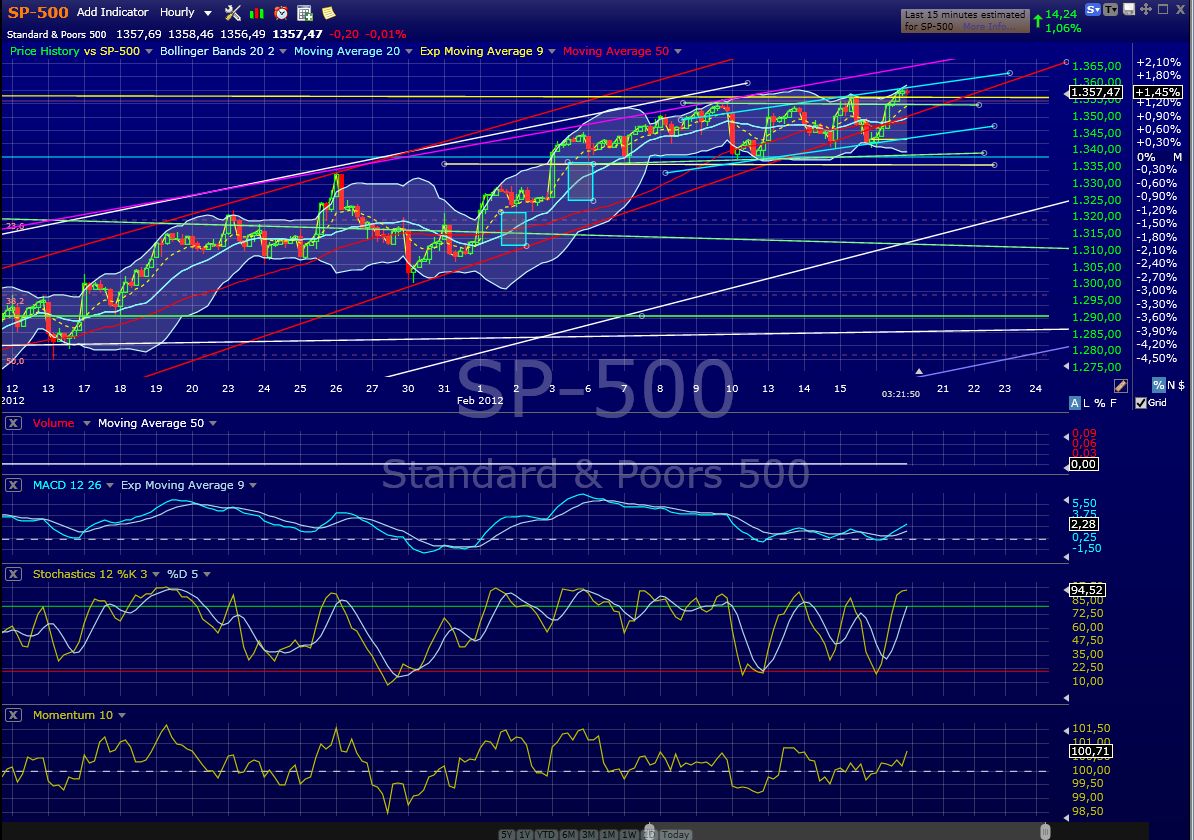
Task: Open the MACD 12 26 dropdown
Action: 110,485
